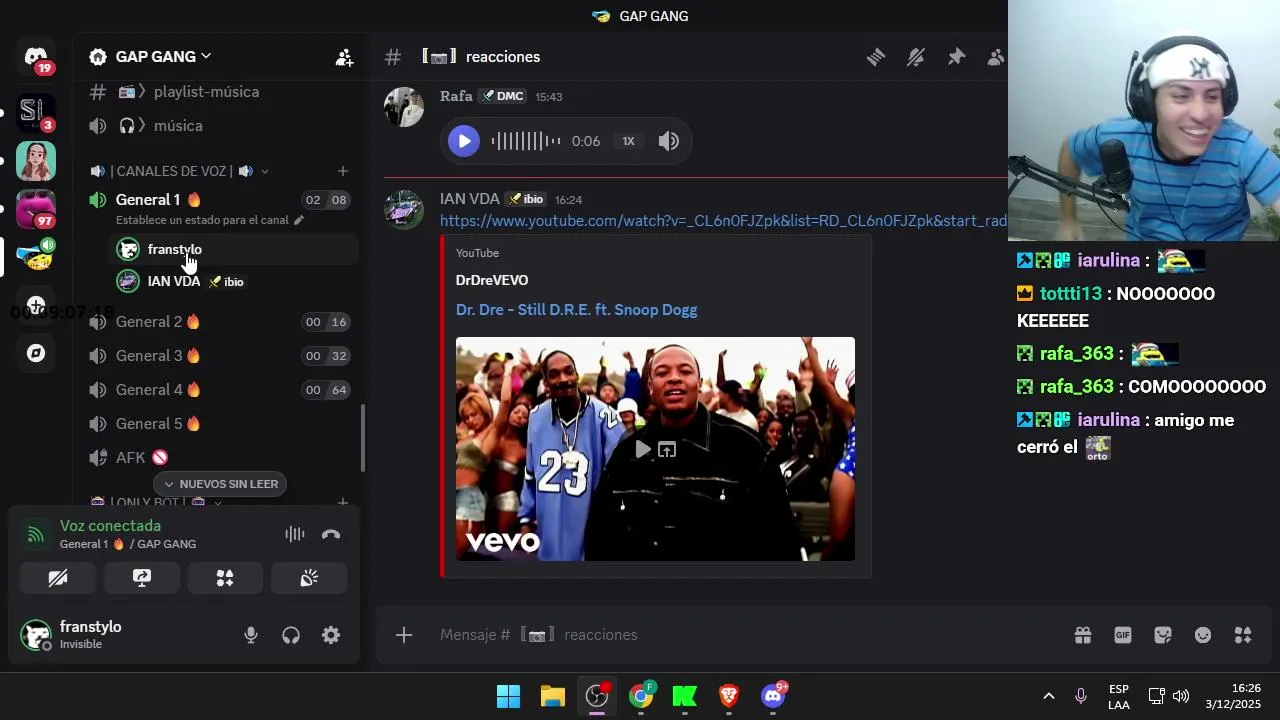This screenshot has width=1280, height=720.
Task: Mute the microphone in the user panel
Action: pos(251,635)
